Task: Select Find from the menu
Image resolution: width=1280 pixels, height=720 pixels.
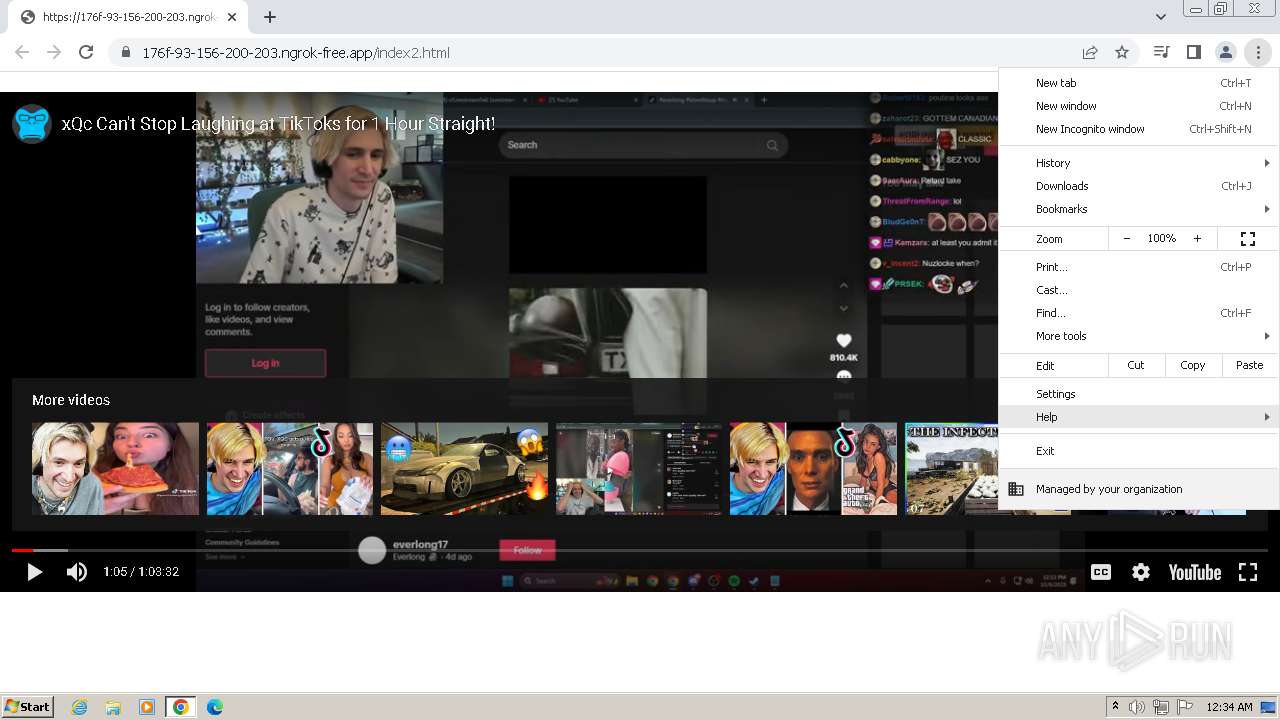Action: coord(1139,313)
